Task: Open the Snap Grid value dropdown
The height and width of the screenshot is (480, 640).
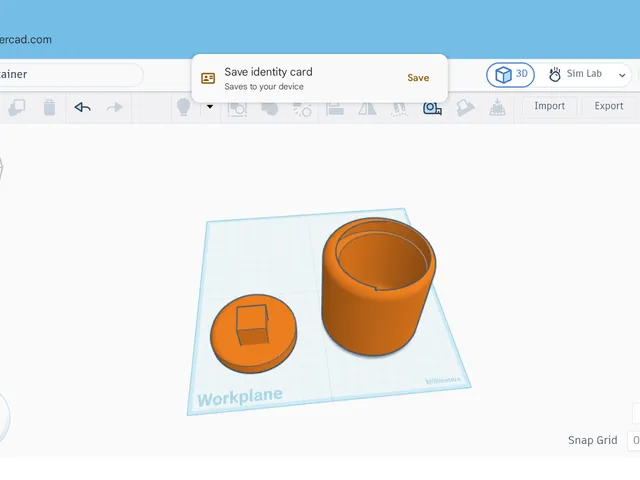Action: coord(634,440)
